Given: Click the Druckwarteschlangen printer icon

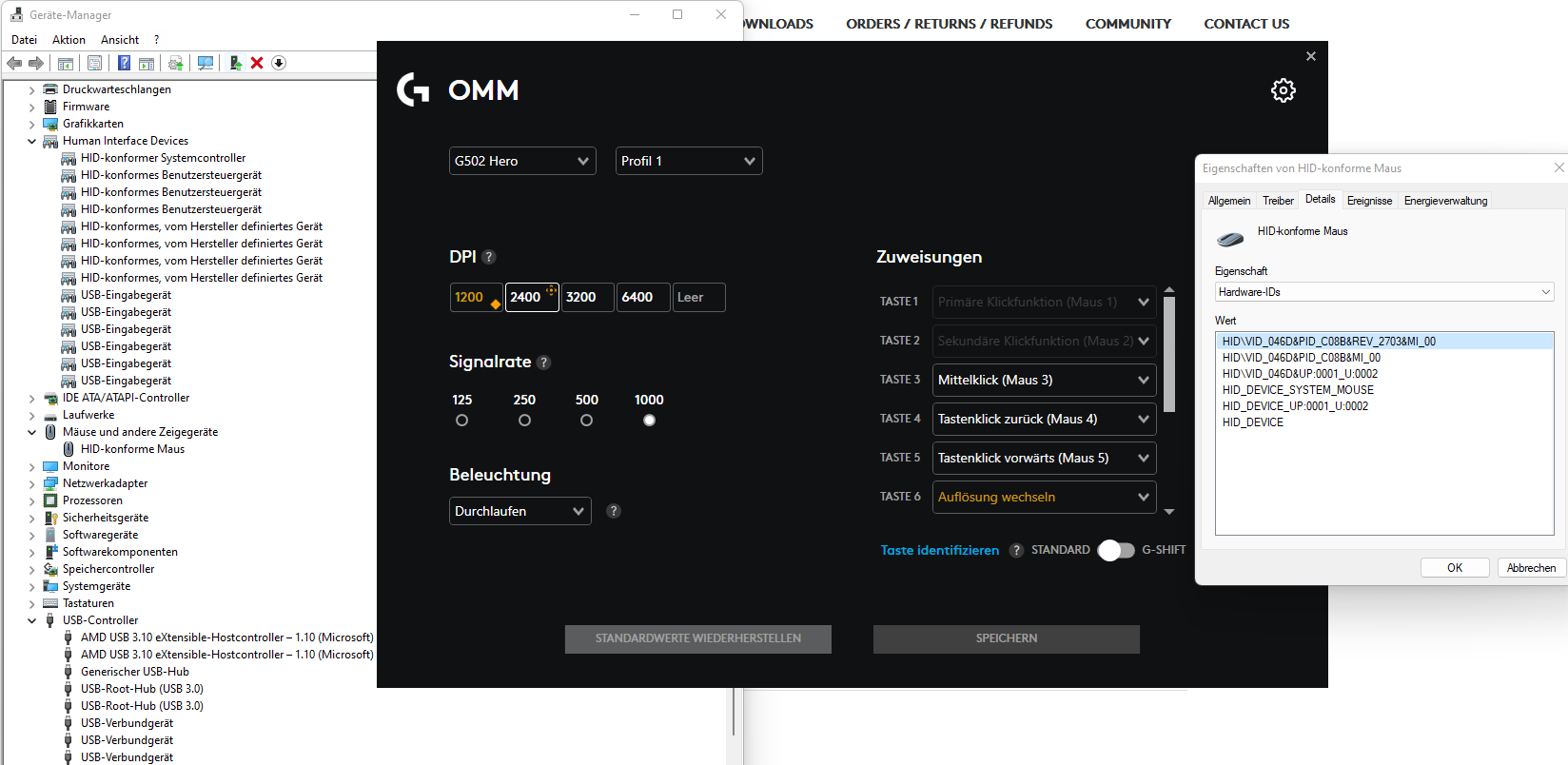Looking at the screenshot, I should tap(50, 89).
